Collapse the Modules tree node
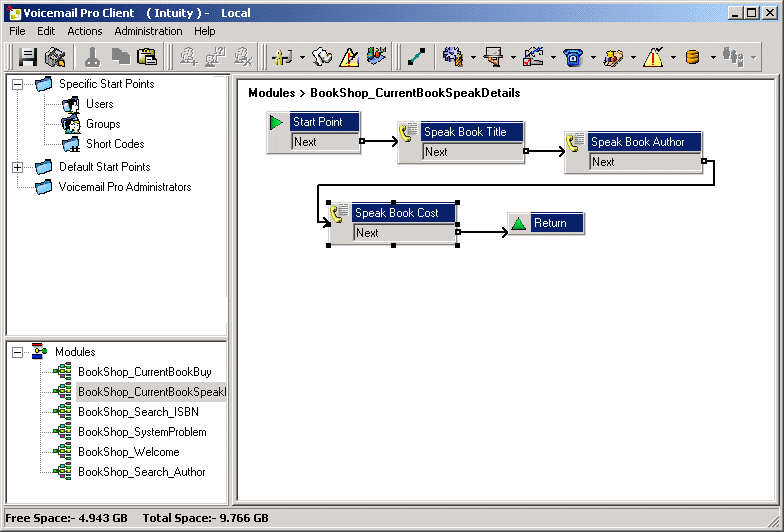Viewport: 784px width, 532px height. 18,352
